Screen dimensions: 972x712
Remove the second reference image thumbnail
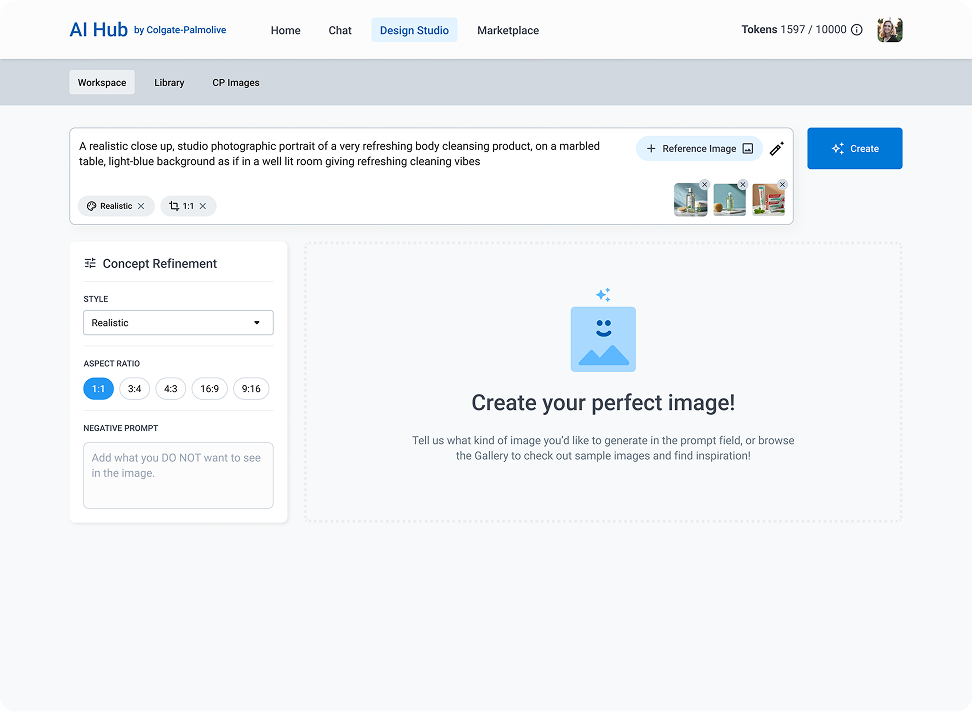[742, 185]
